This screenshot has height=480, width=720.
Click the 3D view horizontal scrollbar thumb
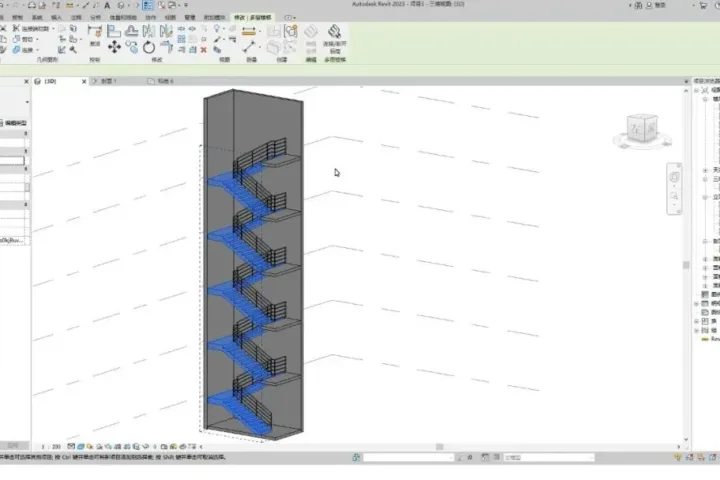coord(439,446)
